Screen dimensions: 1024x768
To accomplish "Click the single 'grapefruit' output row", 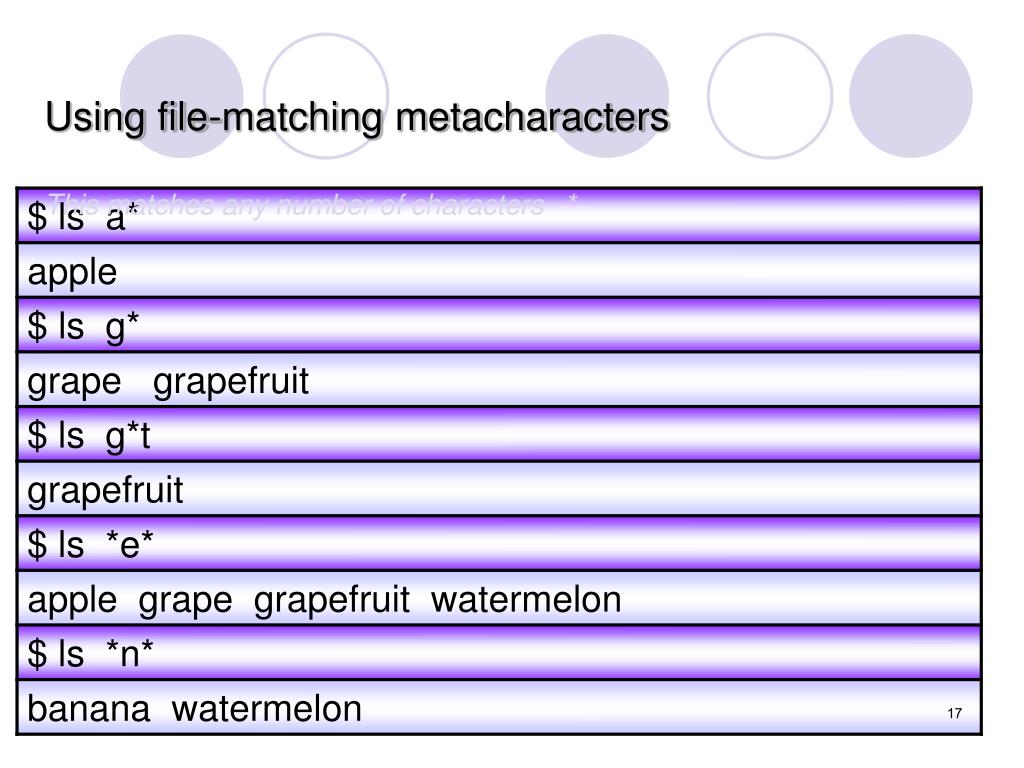I will pyautogui.click(x=499, y=489).
